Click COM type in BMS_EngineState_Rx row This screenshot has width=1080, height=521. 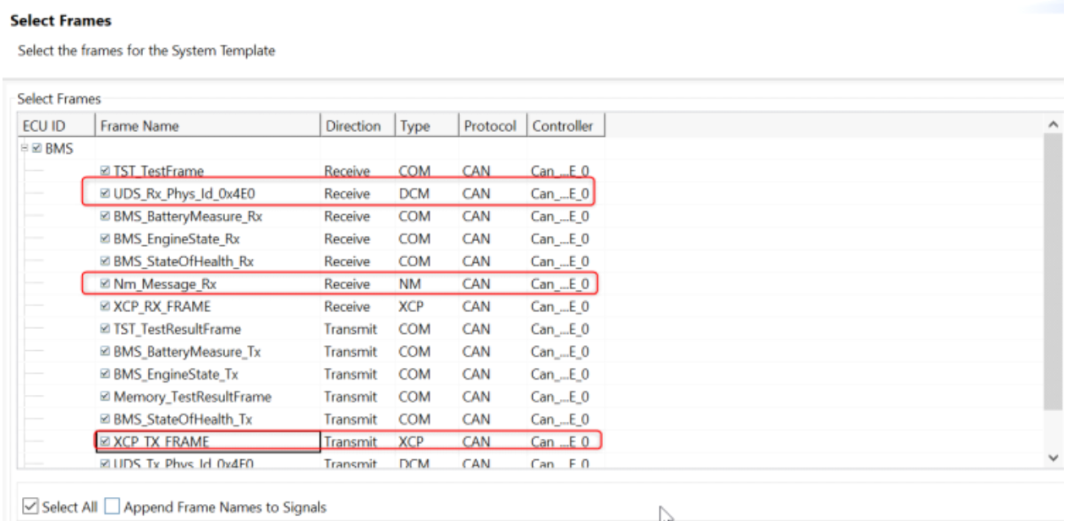point(415,239)
